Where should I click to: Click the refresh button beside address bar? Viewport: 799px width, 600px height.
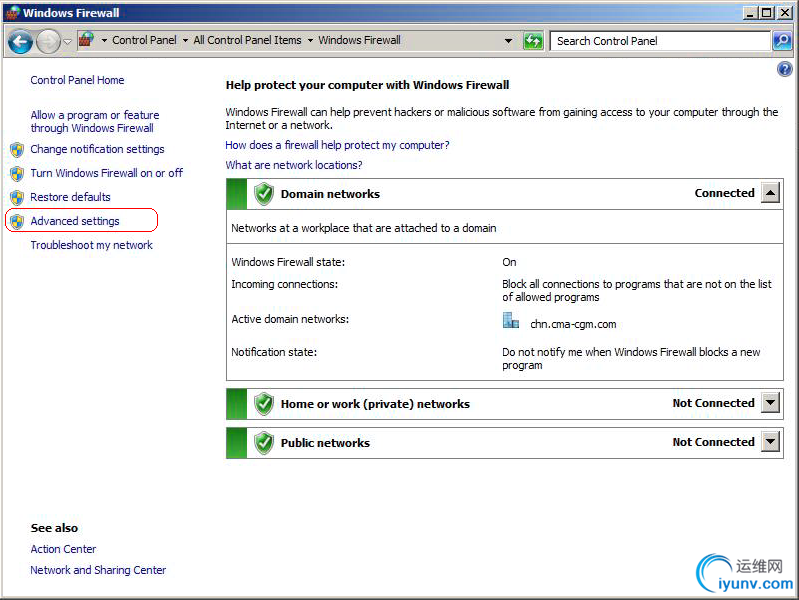click(533, 41)
